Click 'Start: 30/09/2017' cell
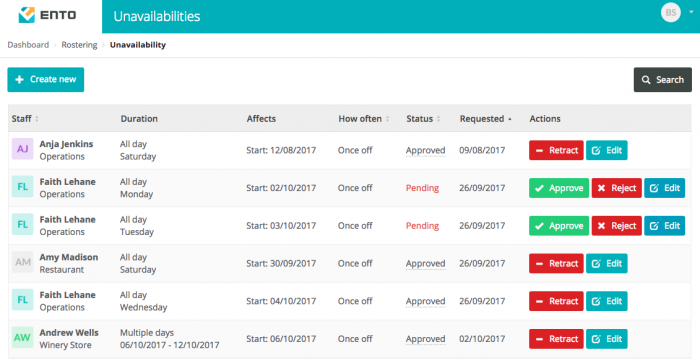This screenshot has height=363, width=700. pos(281,263)
